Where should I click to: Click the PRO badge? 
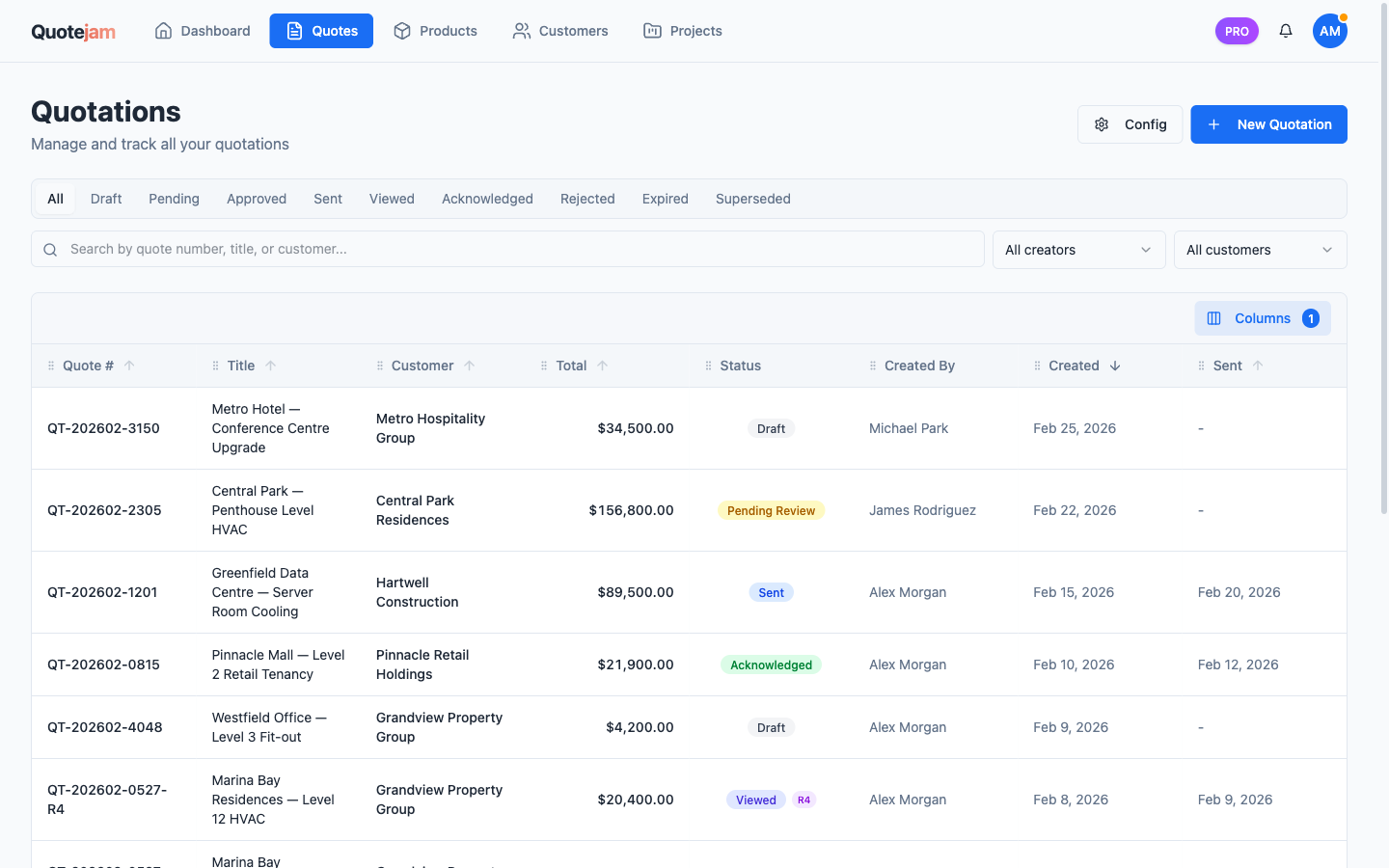[1236, 31]
